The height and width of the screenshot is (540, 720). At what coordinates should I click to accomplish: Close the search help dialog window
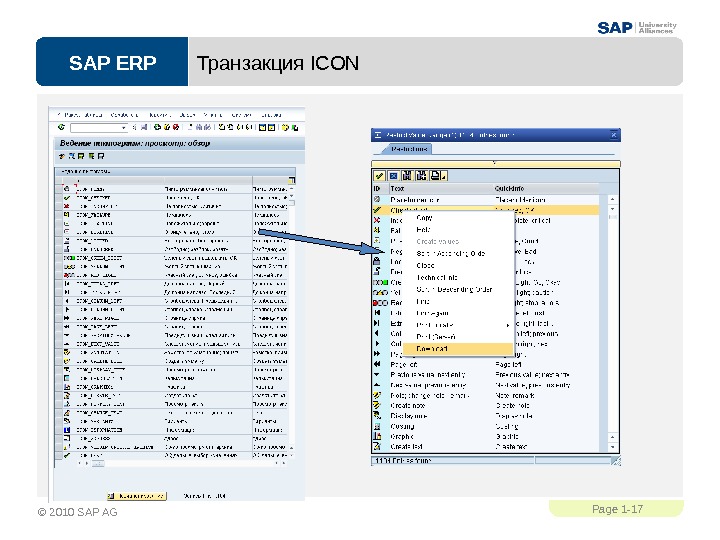(x=614, y=135)
